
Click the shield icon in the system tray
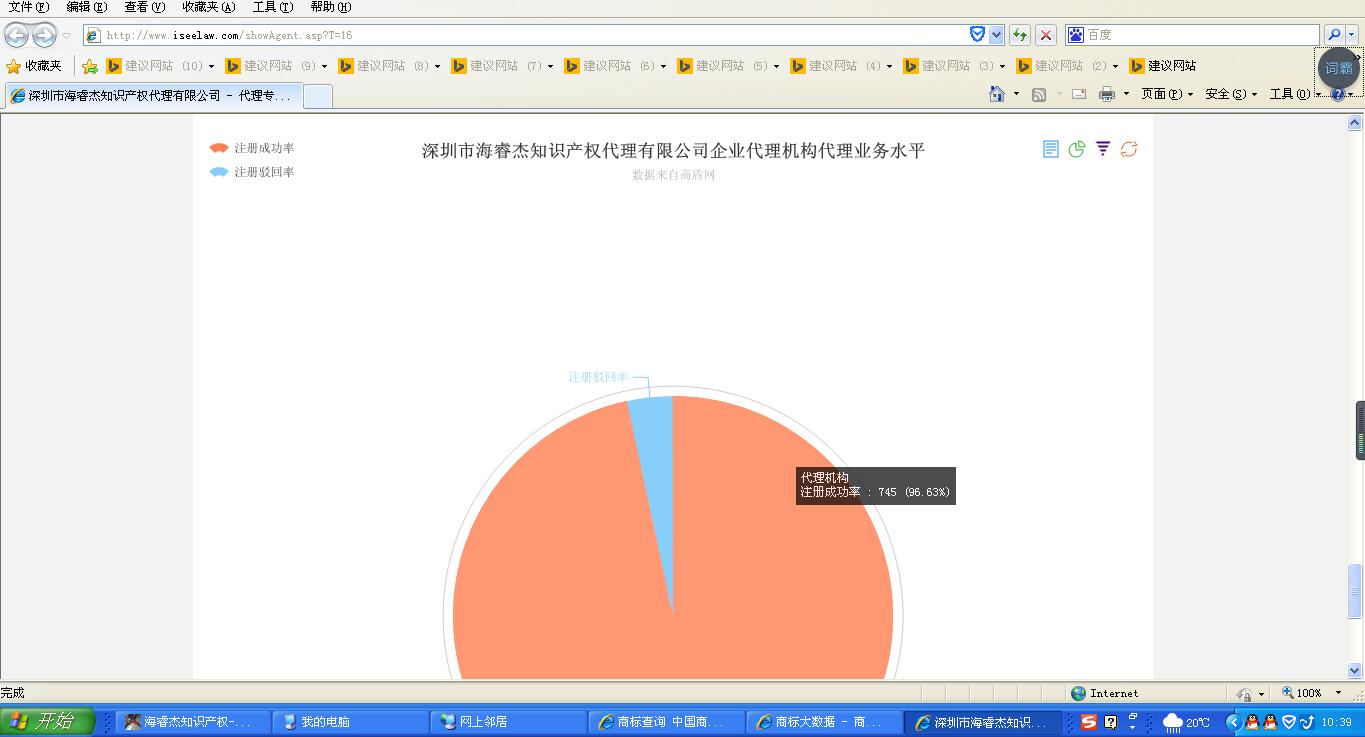1289,722
